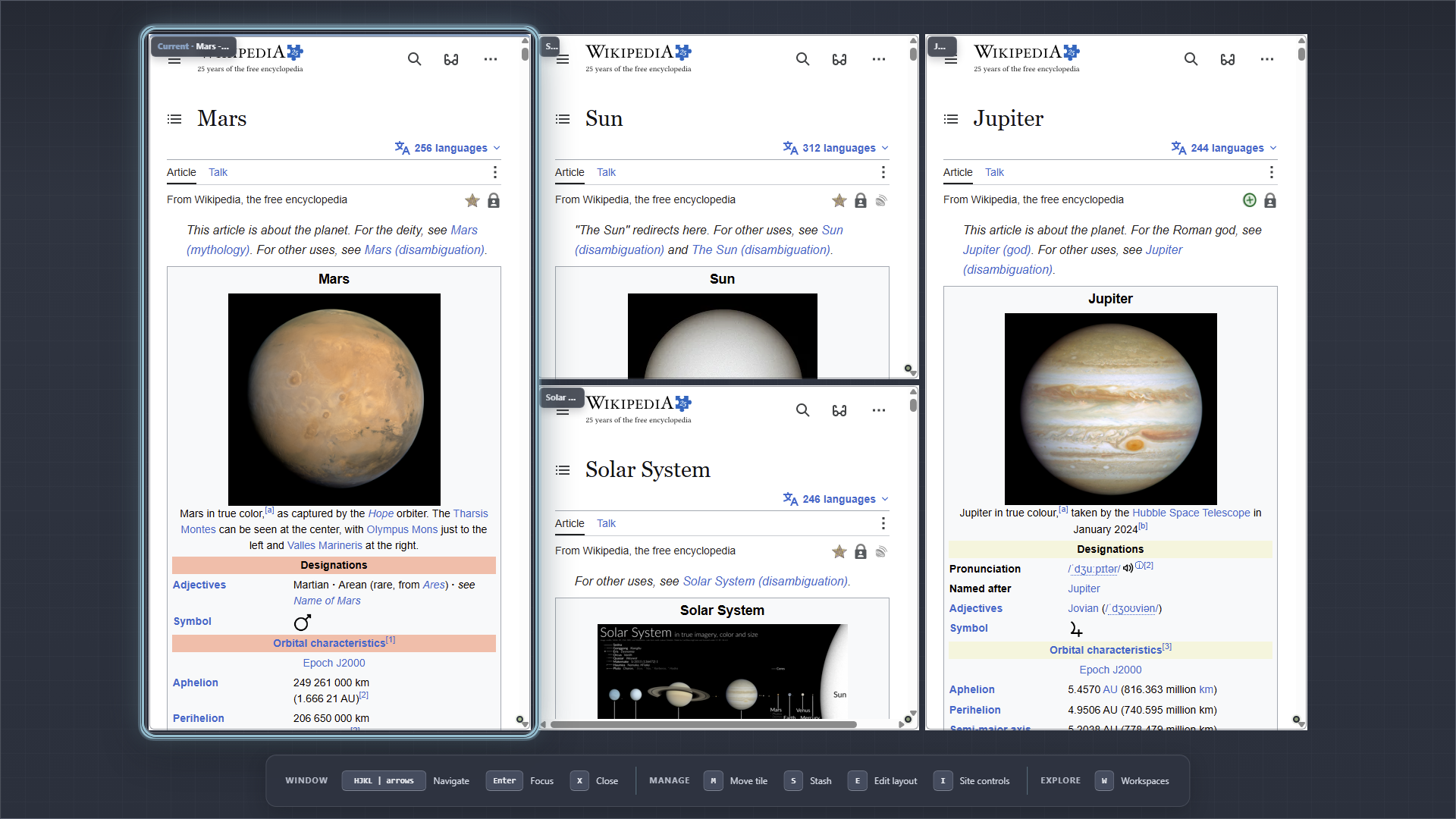Click the W Workspaces shortcut

(x=1132, y=780)
